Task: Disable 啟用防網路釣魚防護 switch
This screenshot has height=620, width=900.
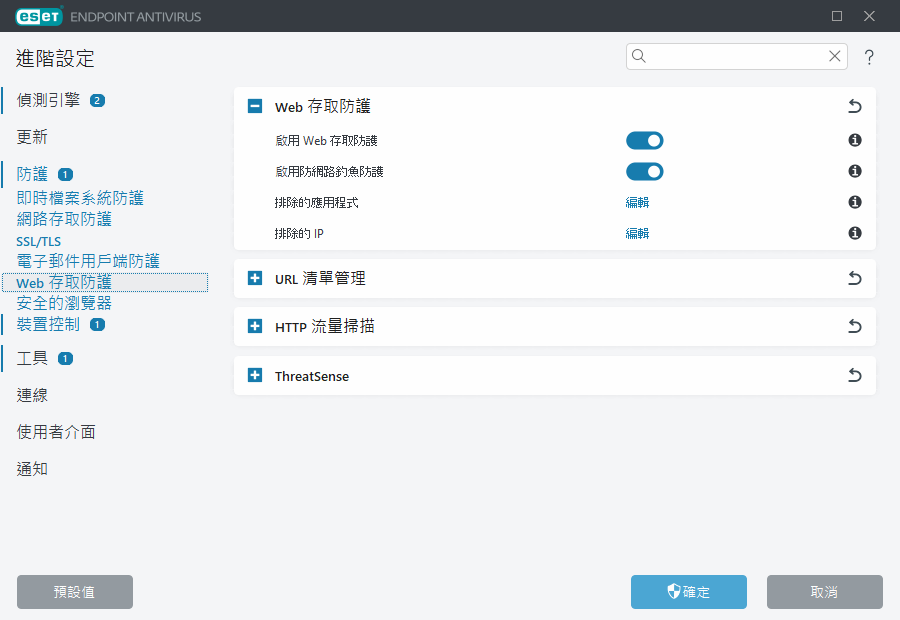Action: coord(644,171)
